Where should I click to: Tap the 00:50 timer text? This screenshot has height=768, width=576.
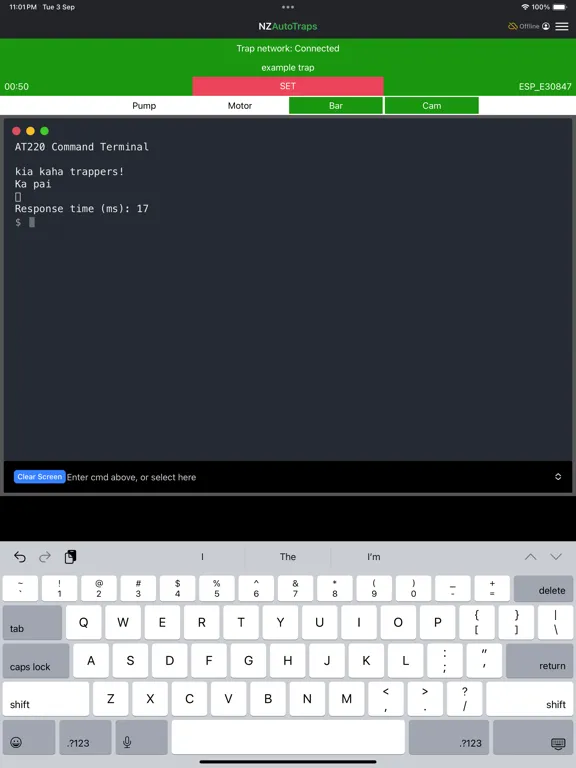17,87
